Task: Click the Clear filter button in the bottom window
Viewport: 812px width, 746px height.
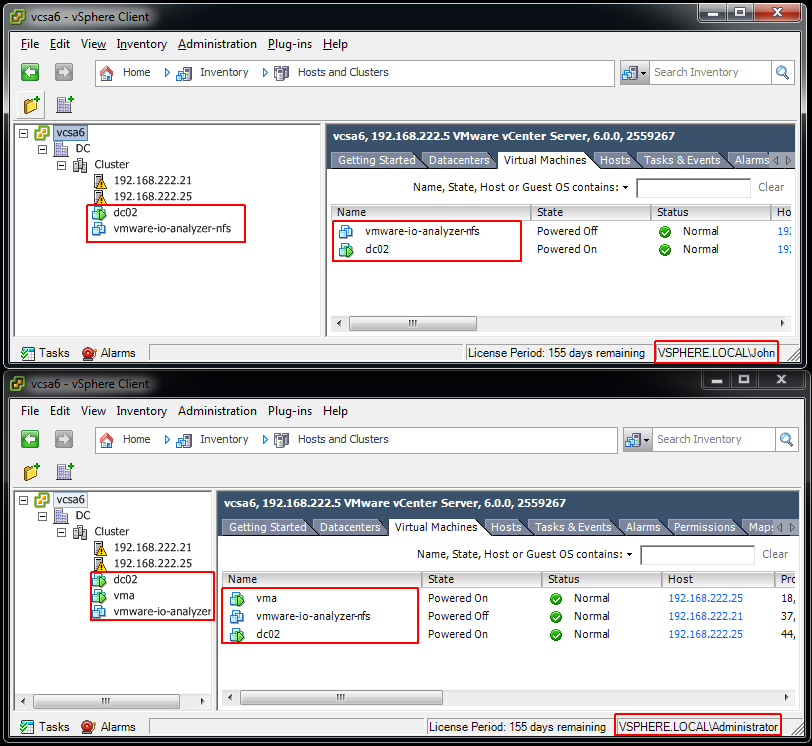Action: tap(775, 554)
